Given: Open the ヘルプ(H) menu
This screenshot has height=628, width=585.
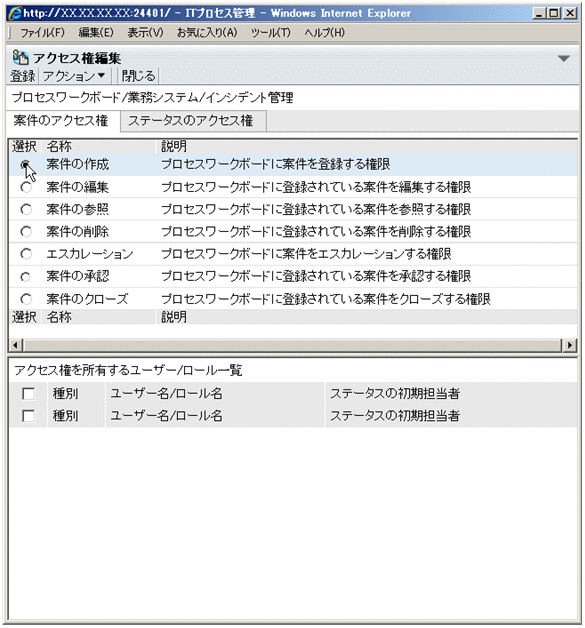Looking at the screenshot, I should (x=324, y=32).
